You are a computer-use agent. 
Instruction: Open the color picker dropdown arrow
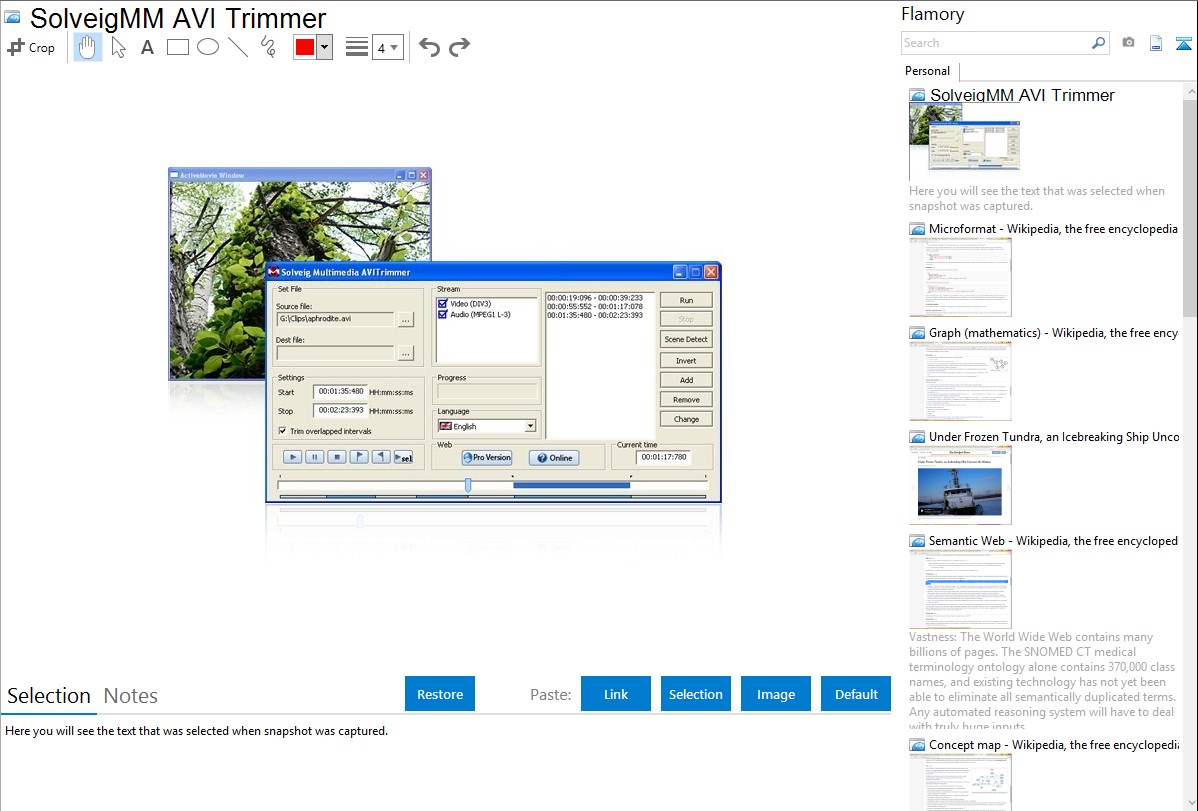[324, 47]
